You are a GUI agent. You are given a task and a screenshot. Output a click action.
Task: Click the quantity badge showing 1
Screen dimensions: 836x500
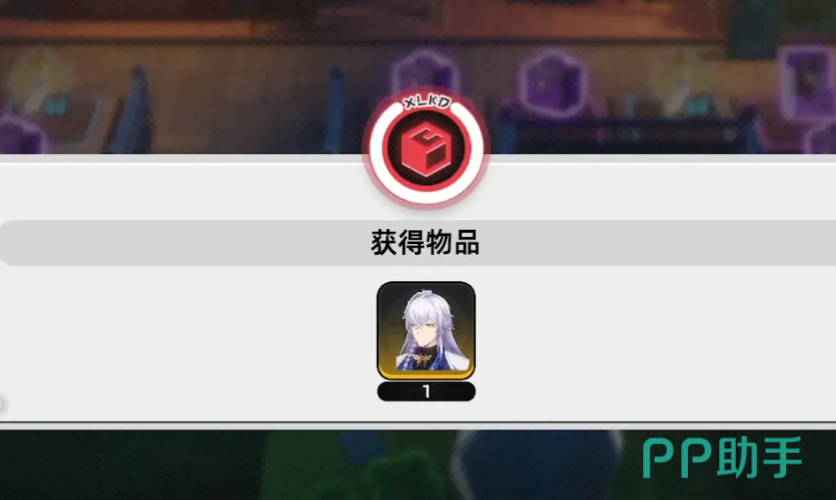tap(426, 392)
